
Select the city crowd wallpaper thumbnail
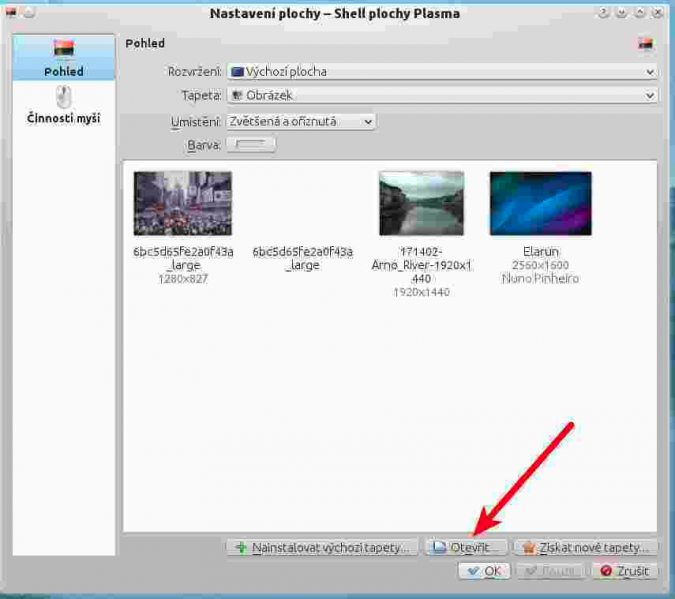click(183, 203)
